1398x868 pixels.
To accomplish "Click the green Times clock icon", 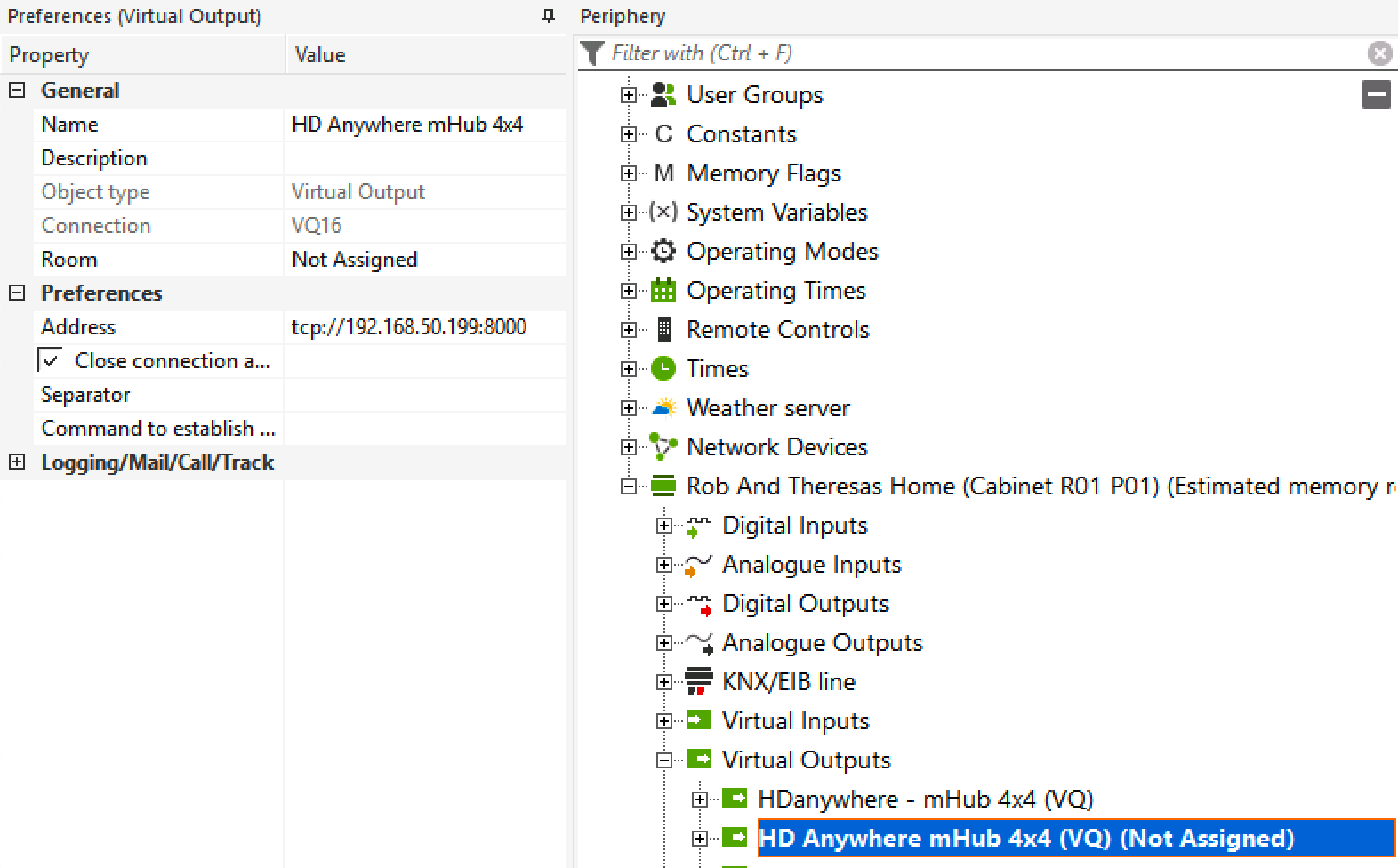I will (x=663, y=368).
